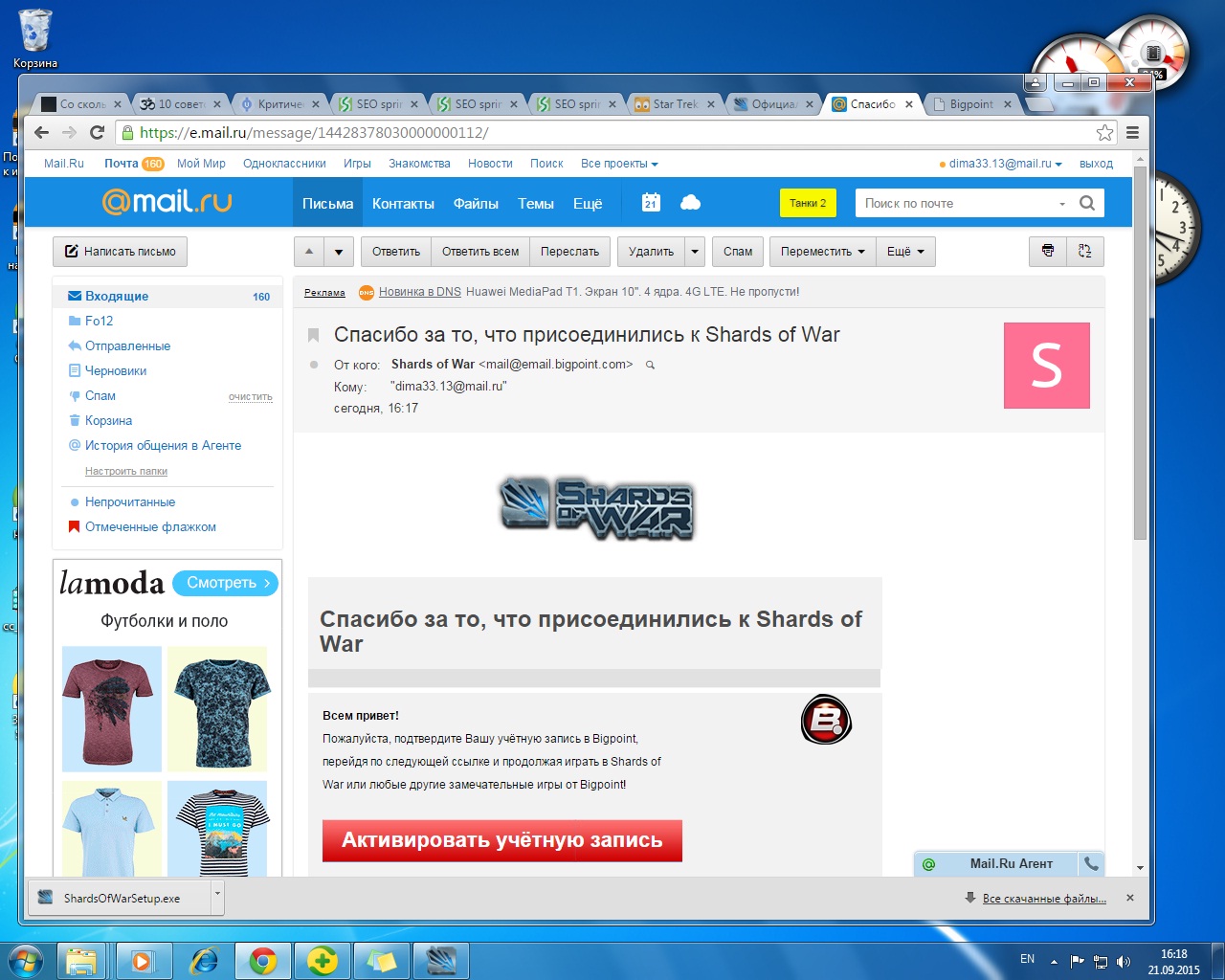This screenshot has width=1225, height=980.
Task: Click Все скачанные файлы link
Action: [1044, 899]
